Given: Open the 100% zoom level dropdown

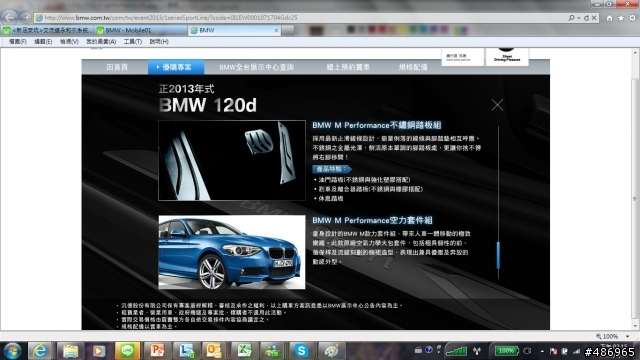Looking at the screenshot, I should 627,336.
